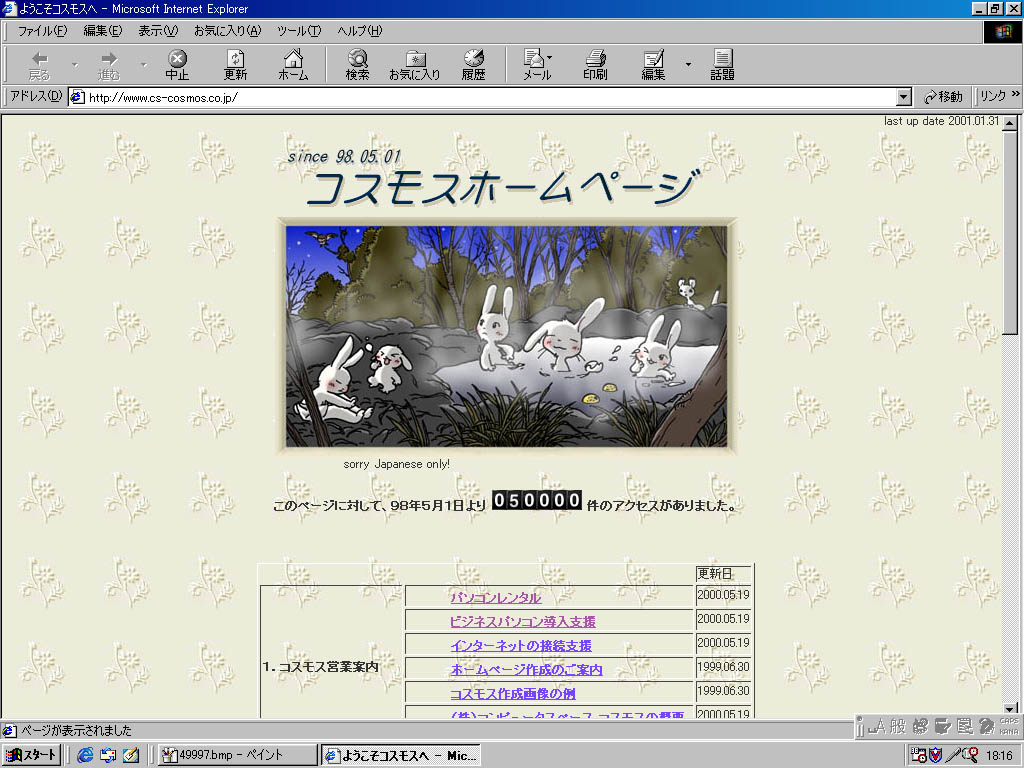Click the Go (移動) button
The image size is (1024, 768).
pos(943,97)
